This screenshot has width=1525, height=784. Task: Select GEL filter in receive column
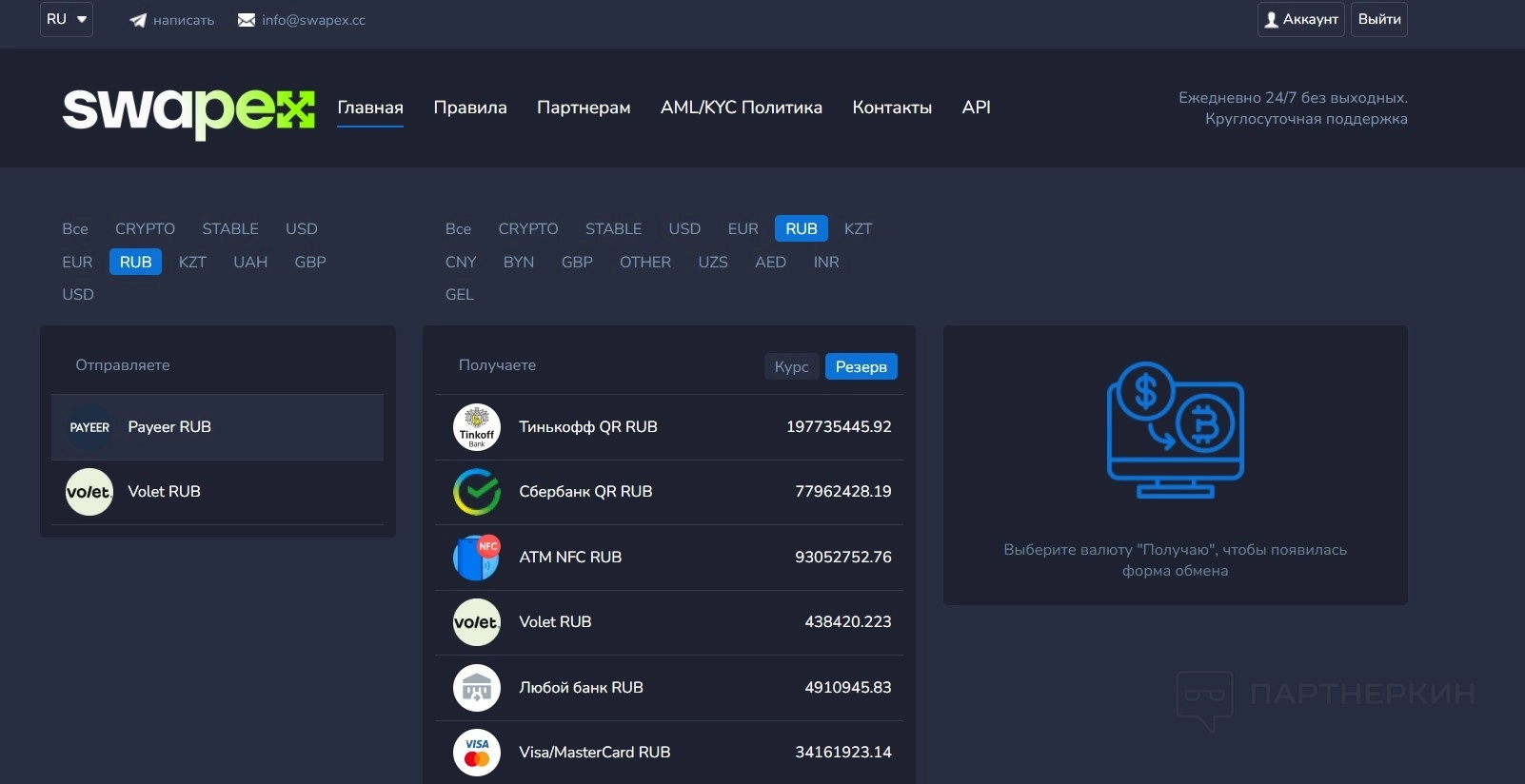click(460, 294)
